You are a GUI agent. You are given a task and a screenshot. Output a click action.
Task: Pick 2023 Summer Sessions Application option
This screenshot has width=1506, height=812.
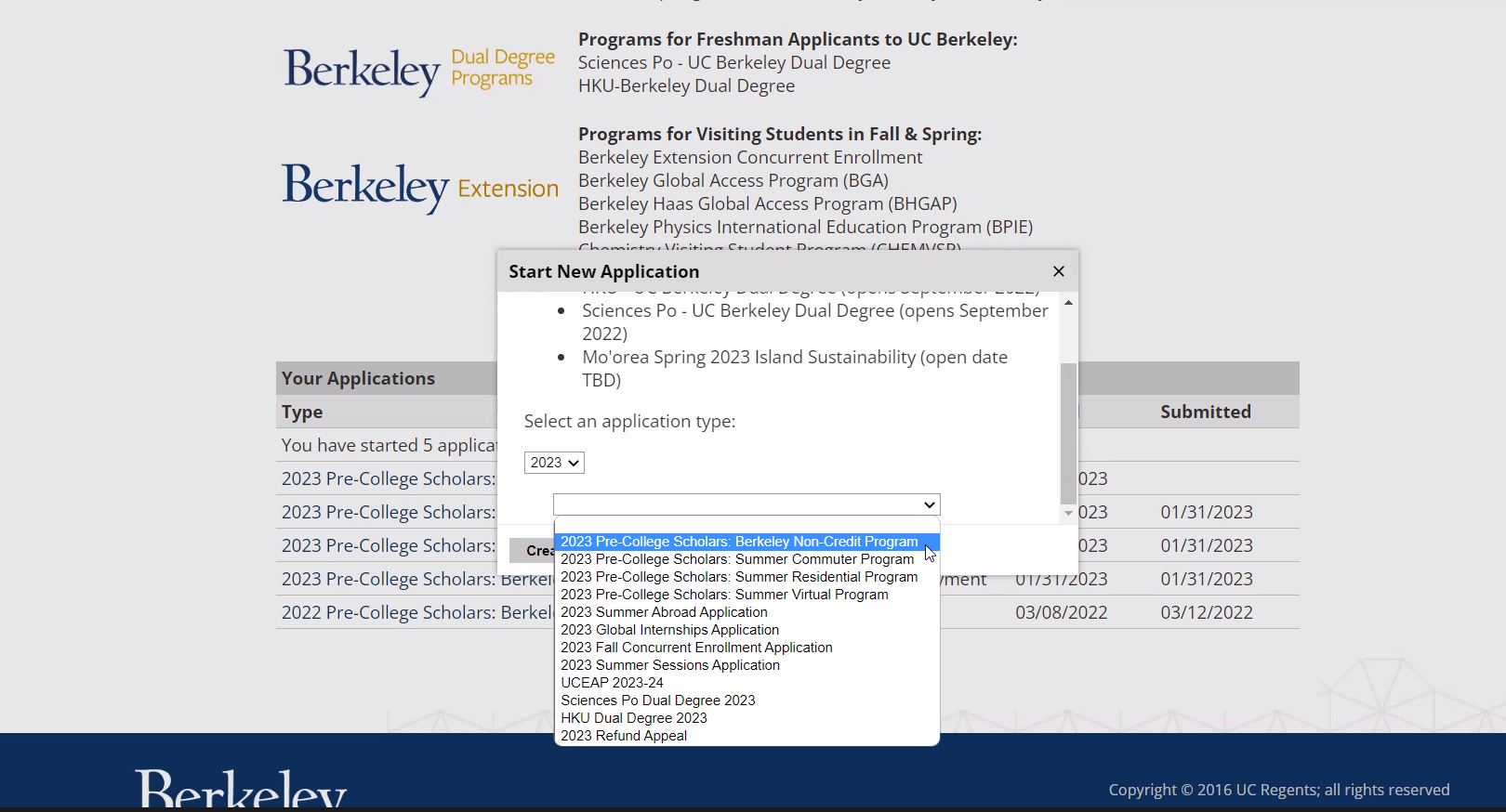[x=746, y=665]
